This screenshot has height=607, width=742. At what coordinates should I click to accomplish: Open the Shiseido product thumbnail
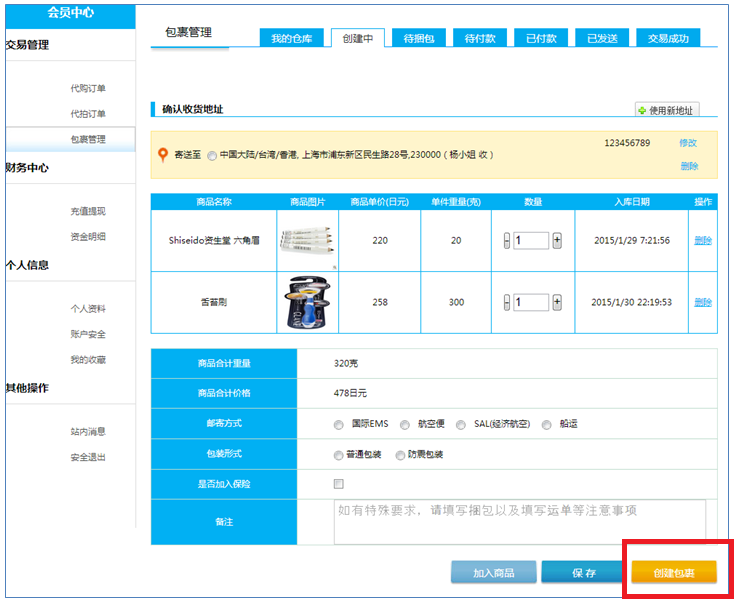point(308,241)
